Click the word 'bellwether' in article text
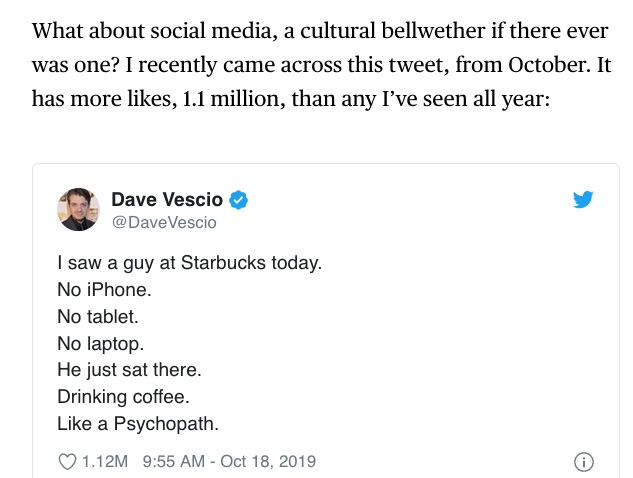This screenshot has width=633, height=478. coord(433,31)
